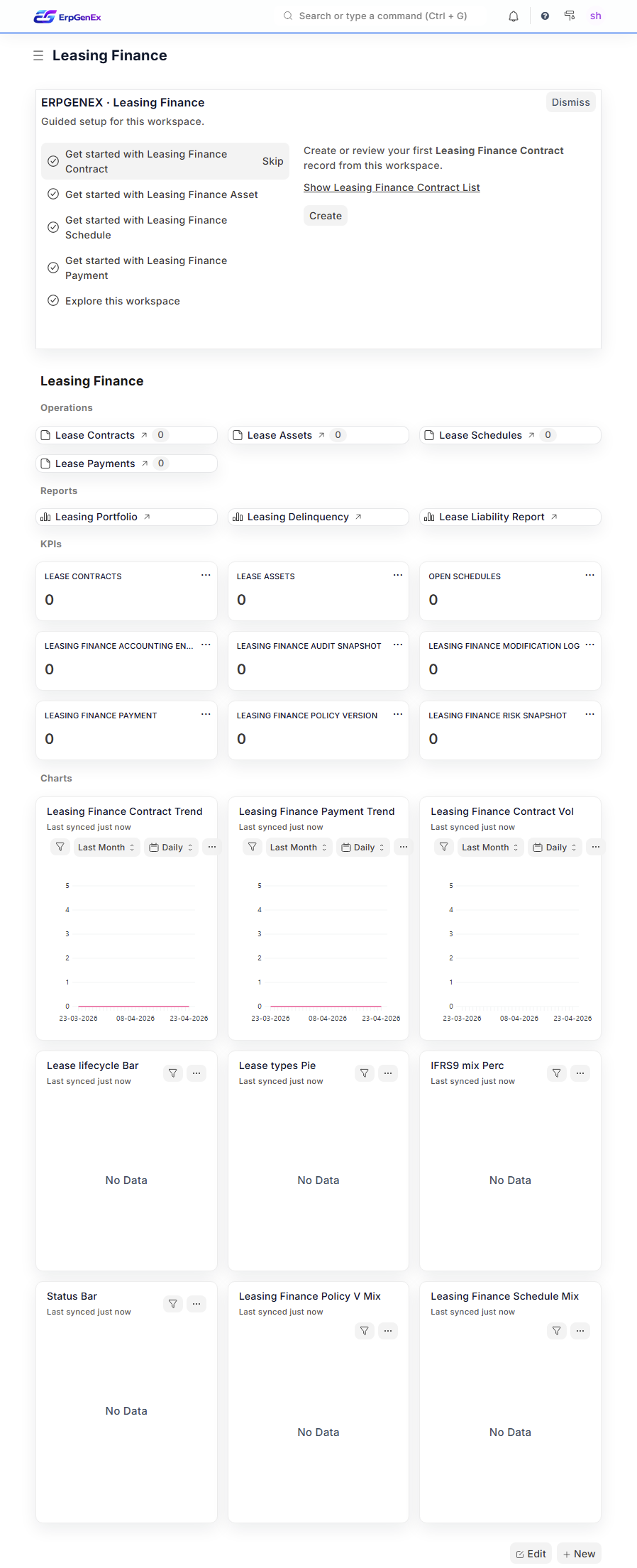Open notifications bell icon
Image resolution: width=637 pixels, height=1568 pixels.
[514, 16]
